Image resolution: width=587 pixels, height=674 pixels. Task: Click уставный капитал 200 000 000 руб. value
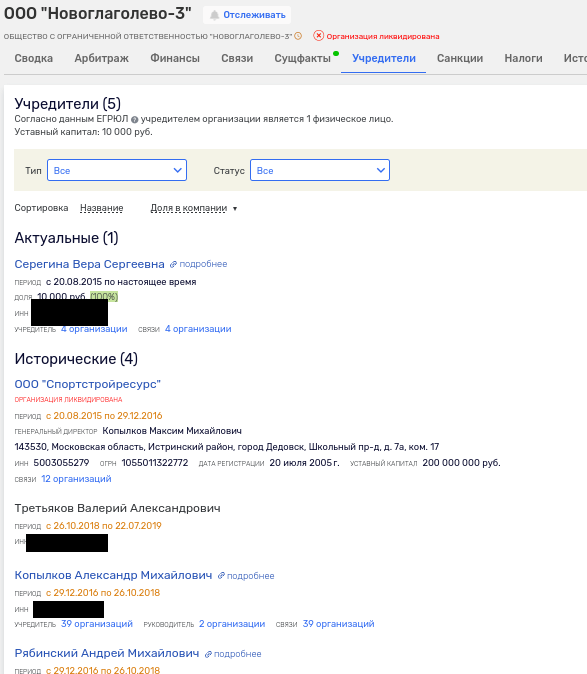pyautogui.click(x=462, y=463)
